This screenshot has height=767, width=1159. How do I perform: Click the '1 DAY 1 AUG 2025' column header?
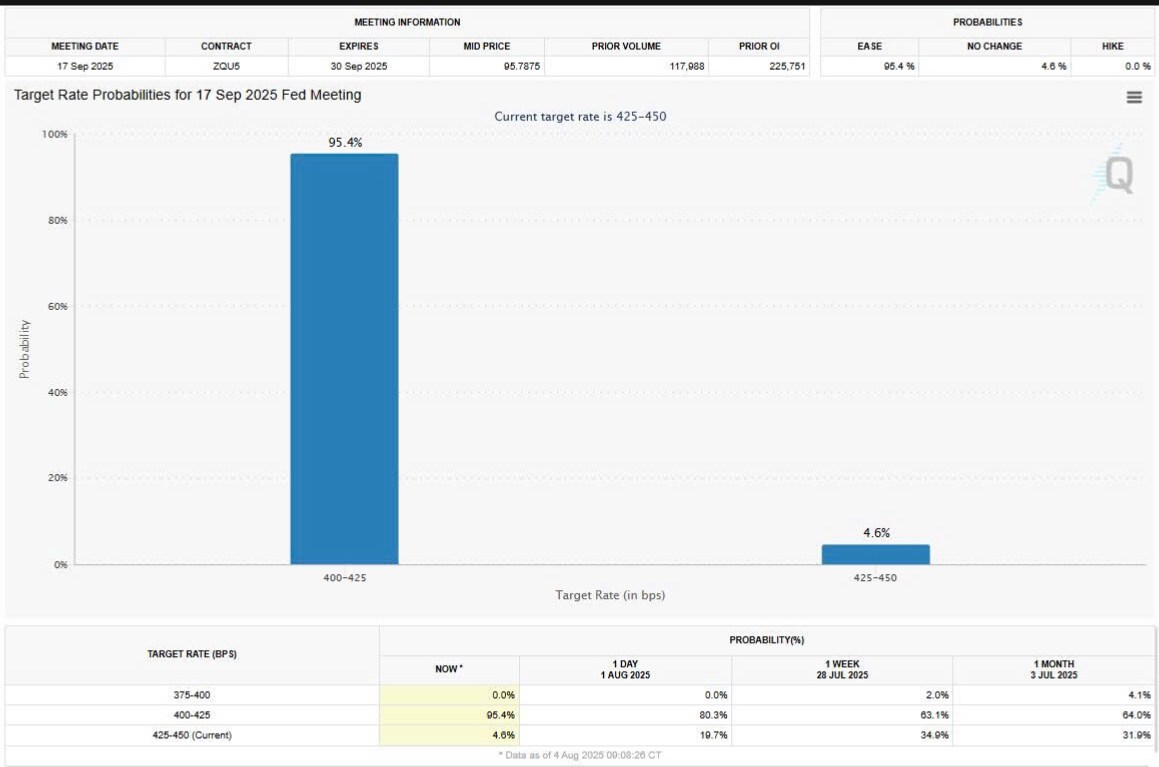[x=625, y=669]
